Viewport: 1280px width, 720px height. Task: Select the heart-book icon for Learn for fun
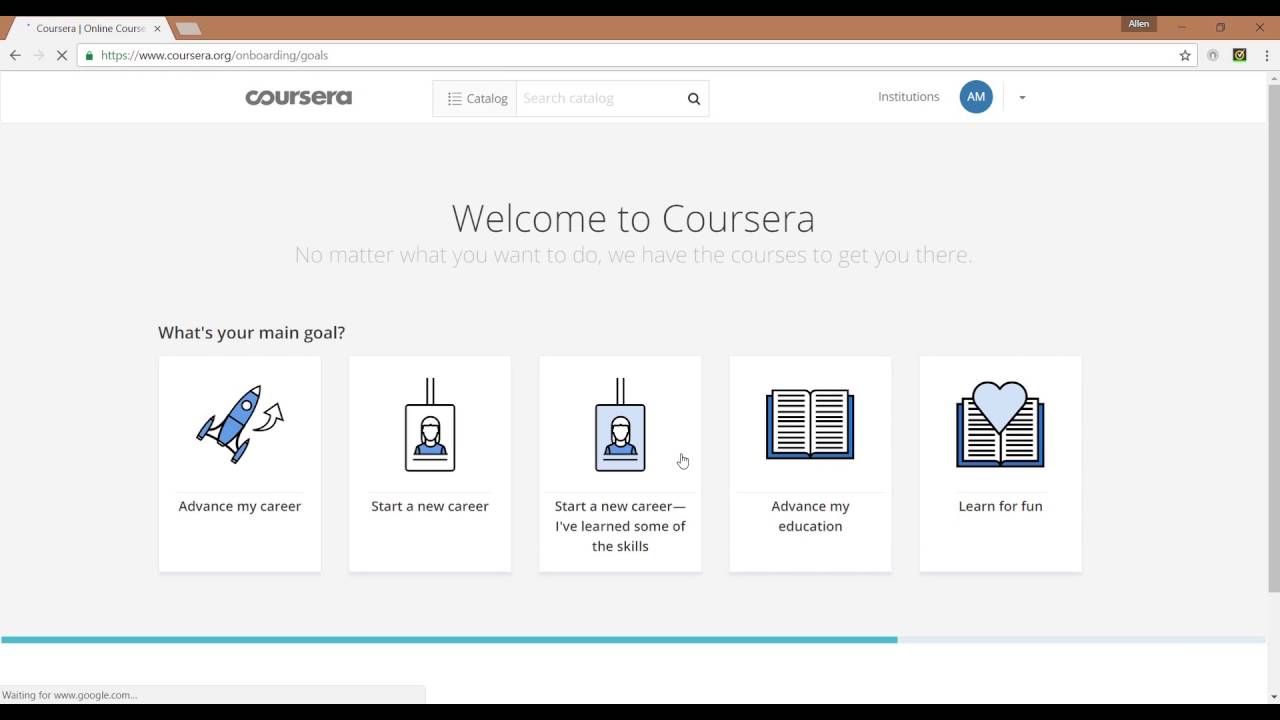tap(999, 424)
